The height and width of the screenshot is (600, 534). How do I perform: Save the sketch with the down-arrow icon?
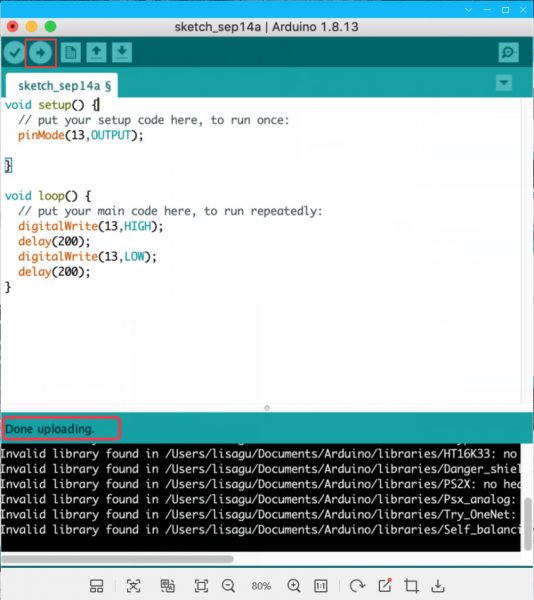click(122, 52)
